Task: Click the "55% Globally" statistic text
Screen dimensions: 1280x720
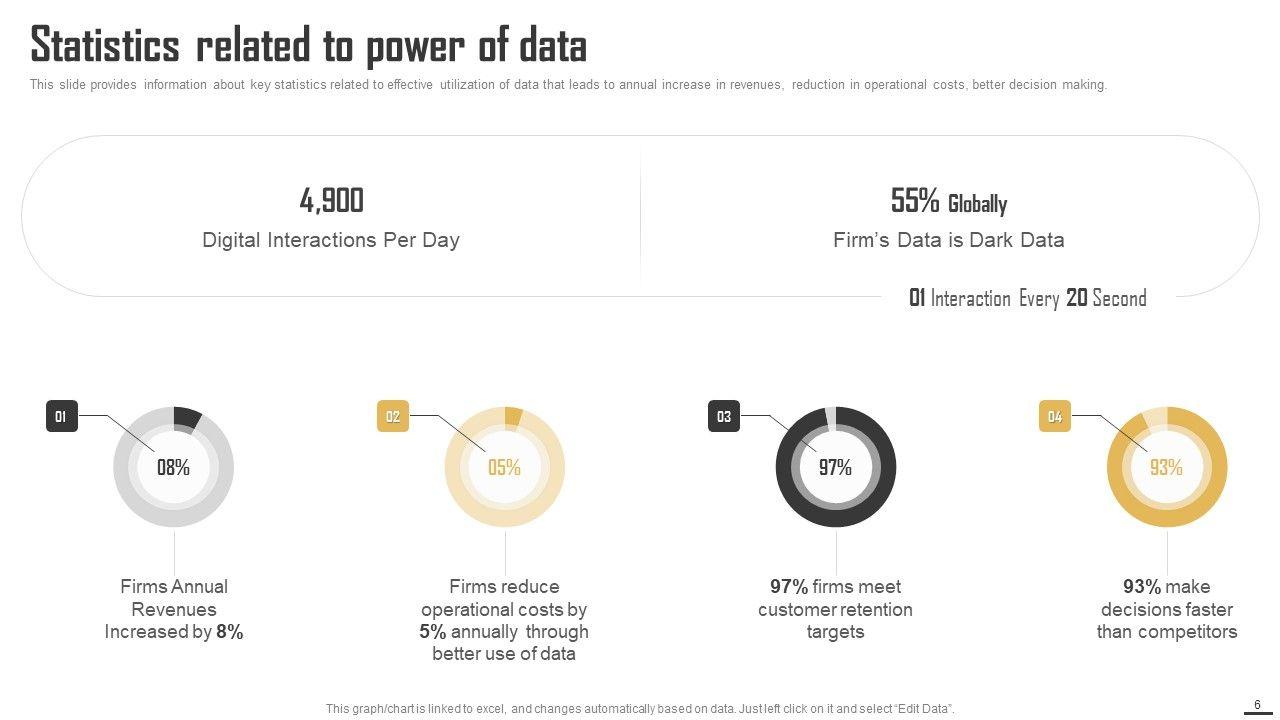Action: point(948,202)
